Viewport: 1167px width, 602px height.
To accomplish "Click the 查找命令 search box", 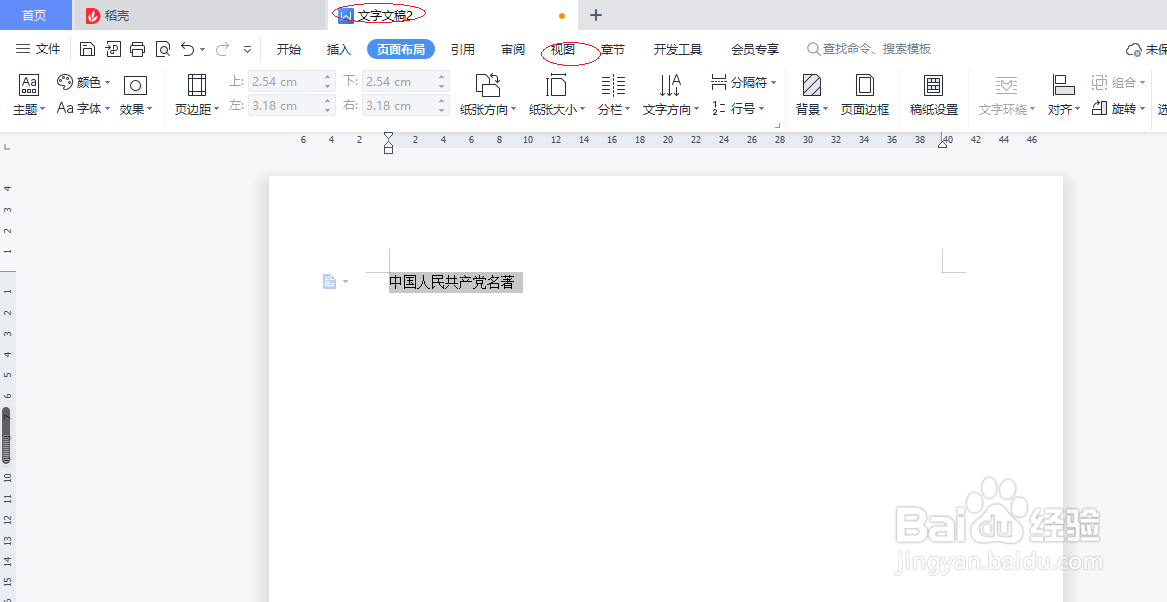I will pos(865,48).
